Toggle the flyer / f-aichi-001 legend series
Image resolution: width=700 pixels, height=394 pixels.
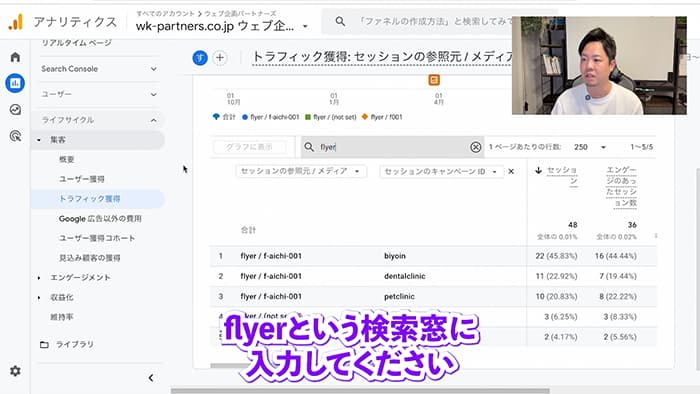click(x=271, y=117)
